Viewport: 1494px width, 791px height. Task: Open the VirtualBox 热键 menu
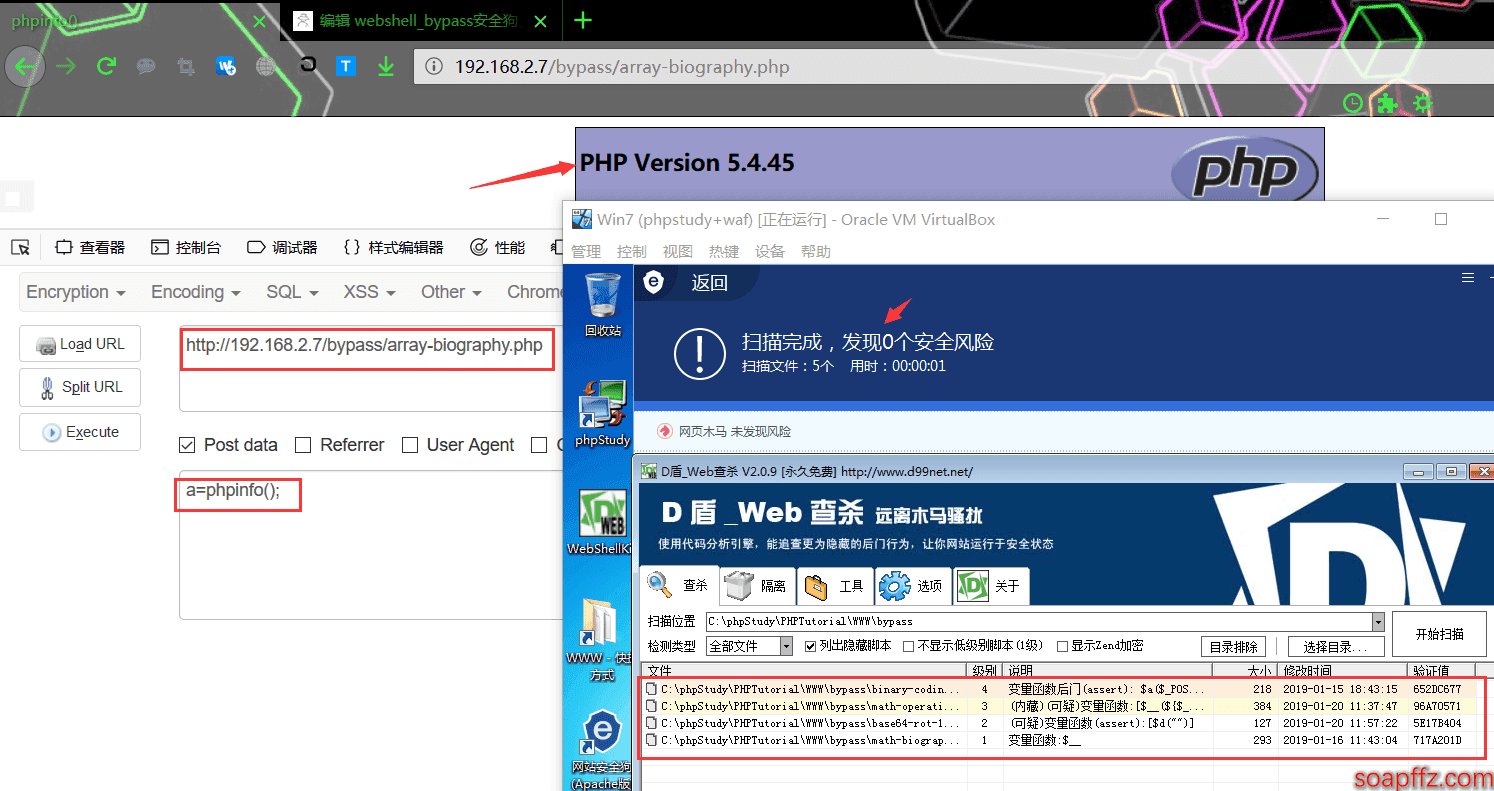pyautogui.click(x=724, y=251)
